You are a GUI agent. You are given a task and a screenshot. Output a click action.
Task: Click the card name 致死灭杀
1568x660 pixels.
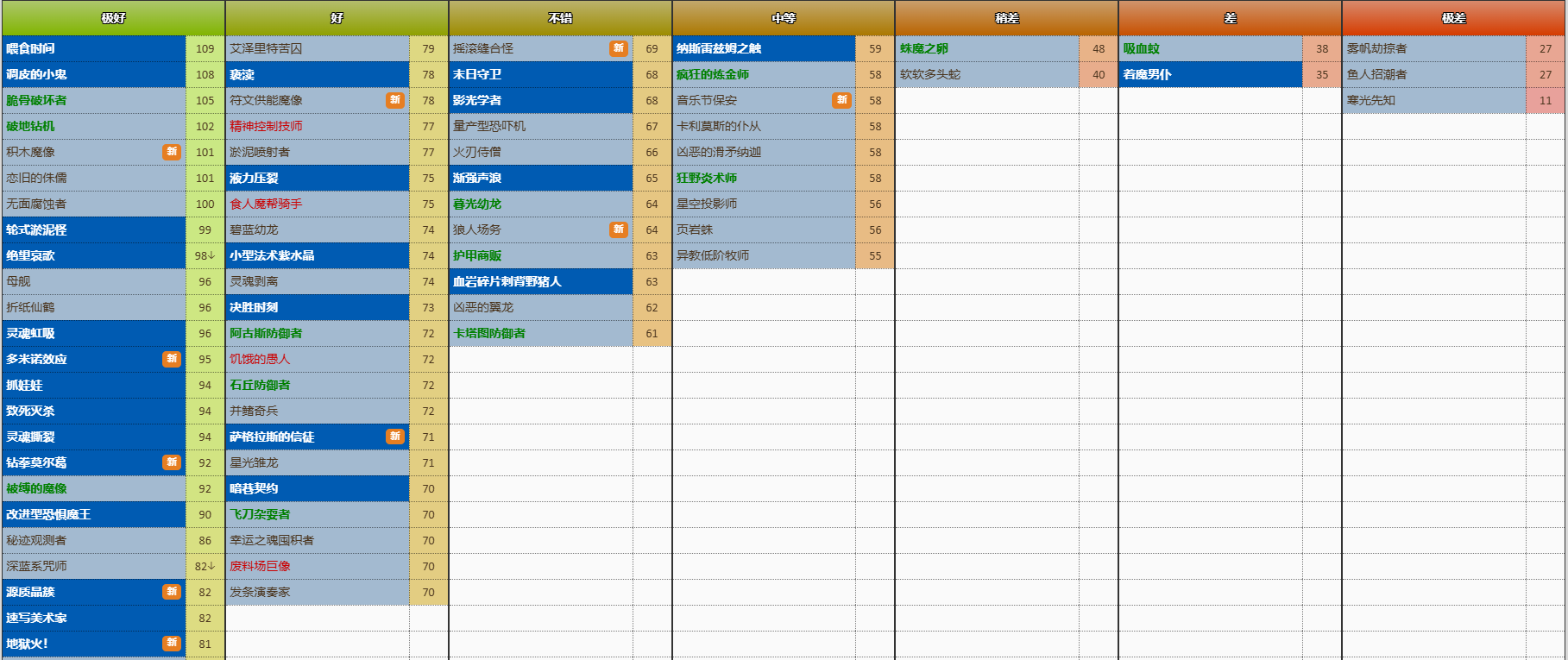click(30, 412)
